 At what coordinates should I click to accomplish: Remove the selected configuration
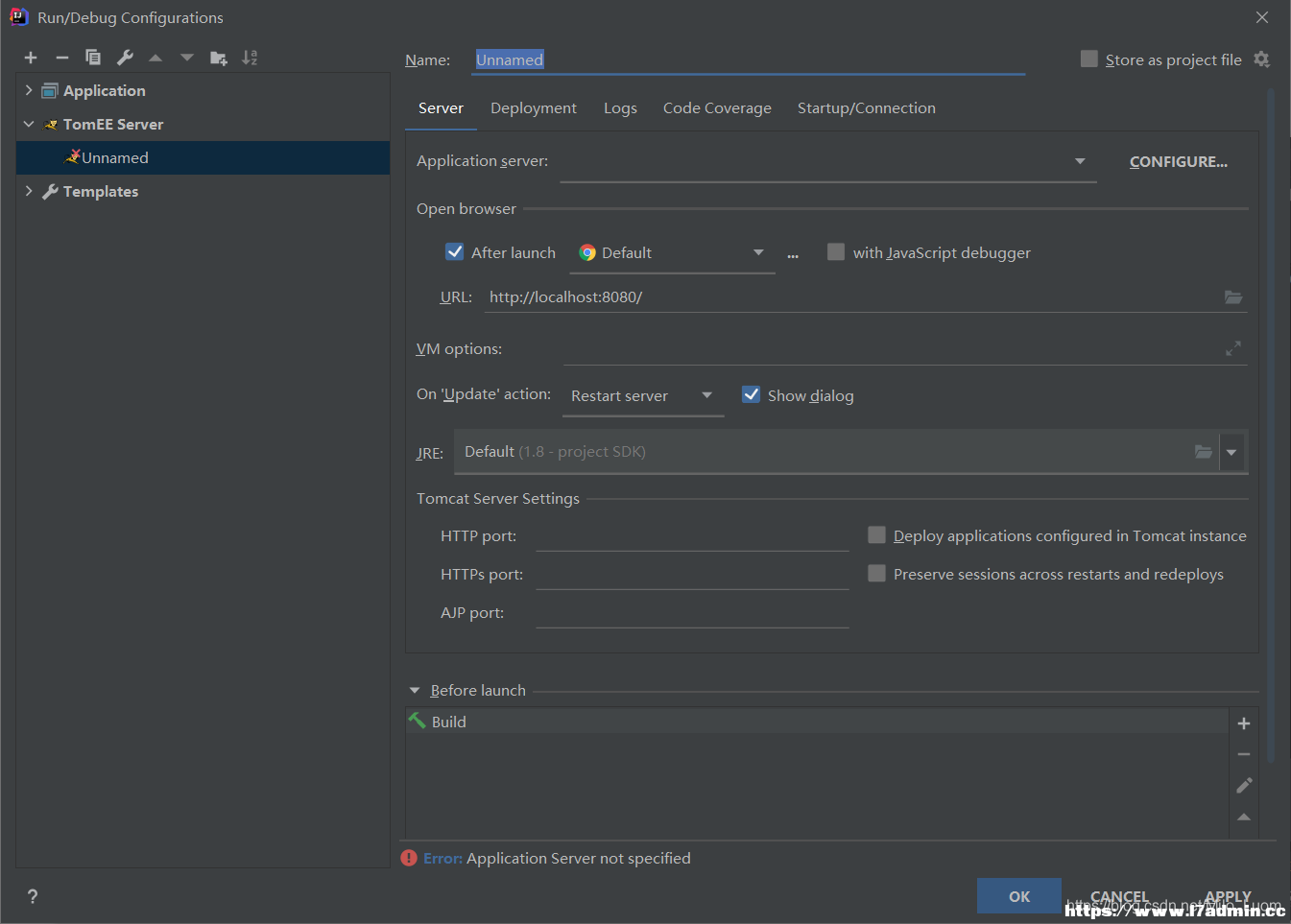(x=62, y=58)
